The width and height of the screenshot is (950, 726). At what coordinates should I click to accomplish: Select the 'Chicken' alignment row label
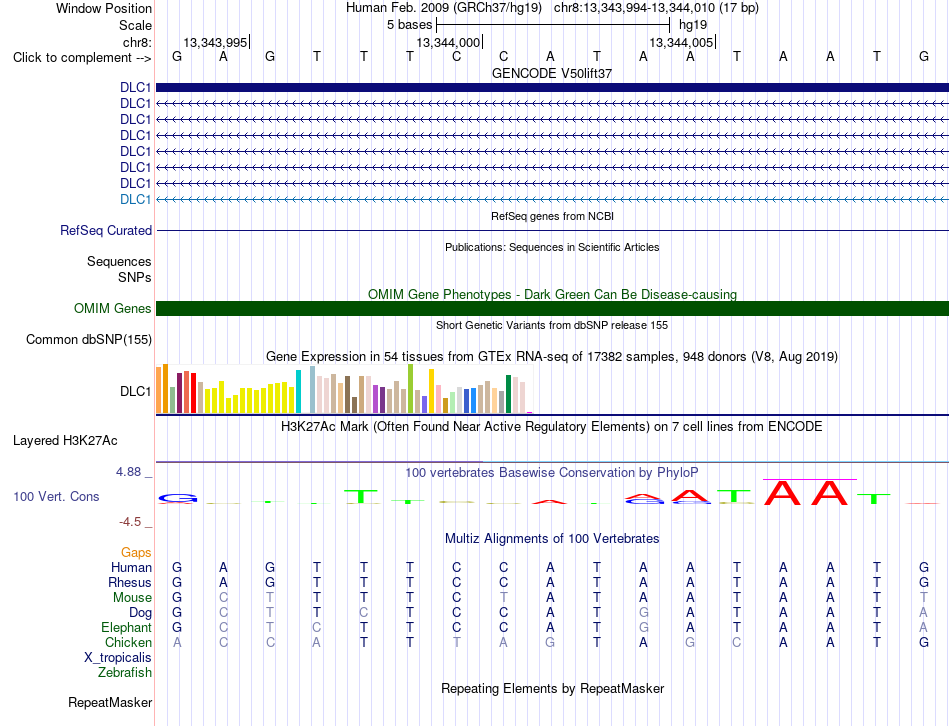coord(128,642)
